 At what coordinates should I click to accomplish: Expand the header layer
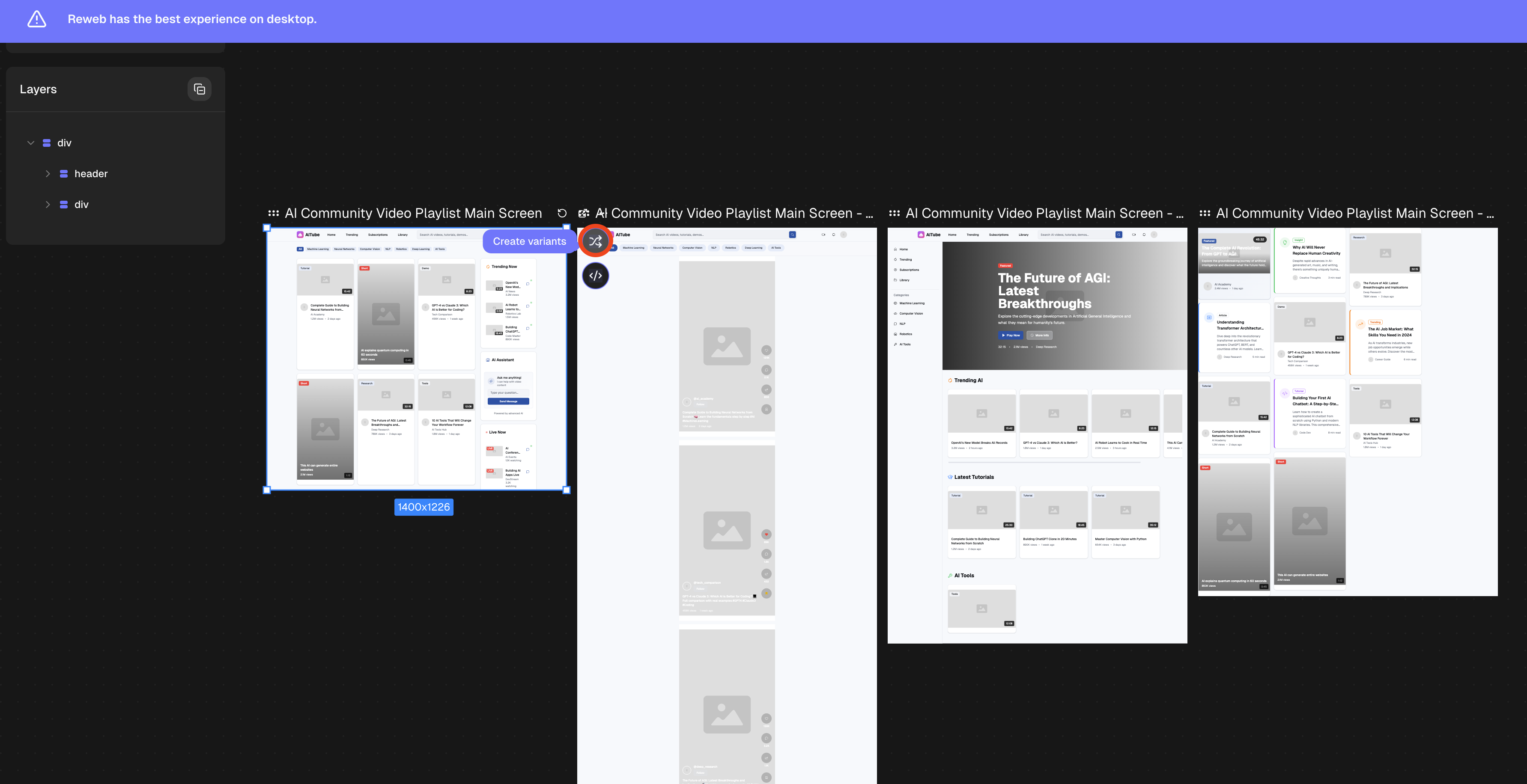(x=48, y=174)
